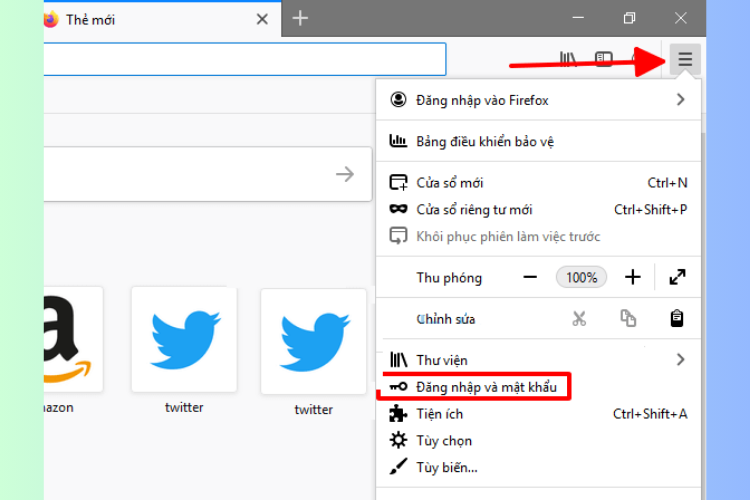Open "Thư viện" menu item
Viewport: 750px width, 500px height.
click(538, 360)
